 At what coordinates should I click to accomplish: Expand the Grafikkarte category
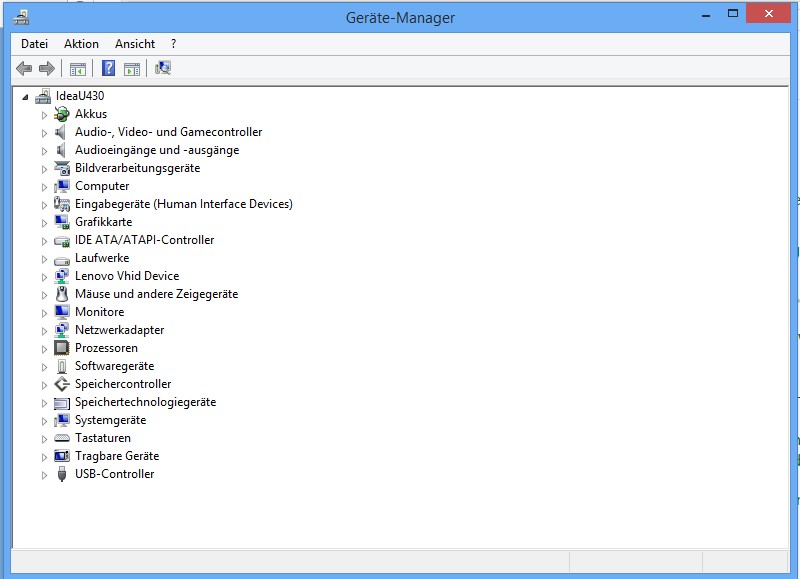pyautogui.click(x=44, y=223)
